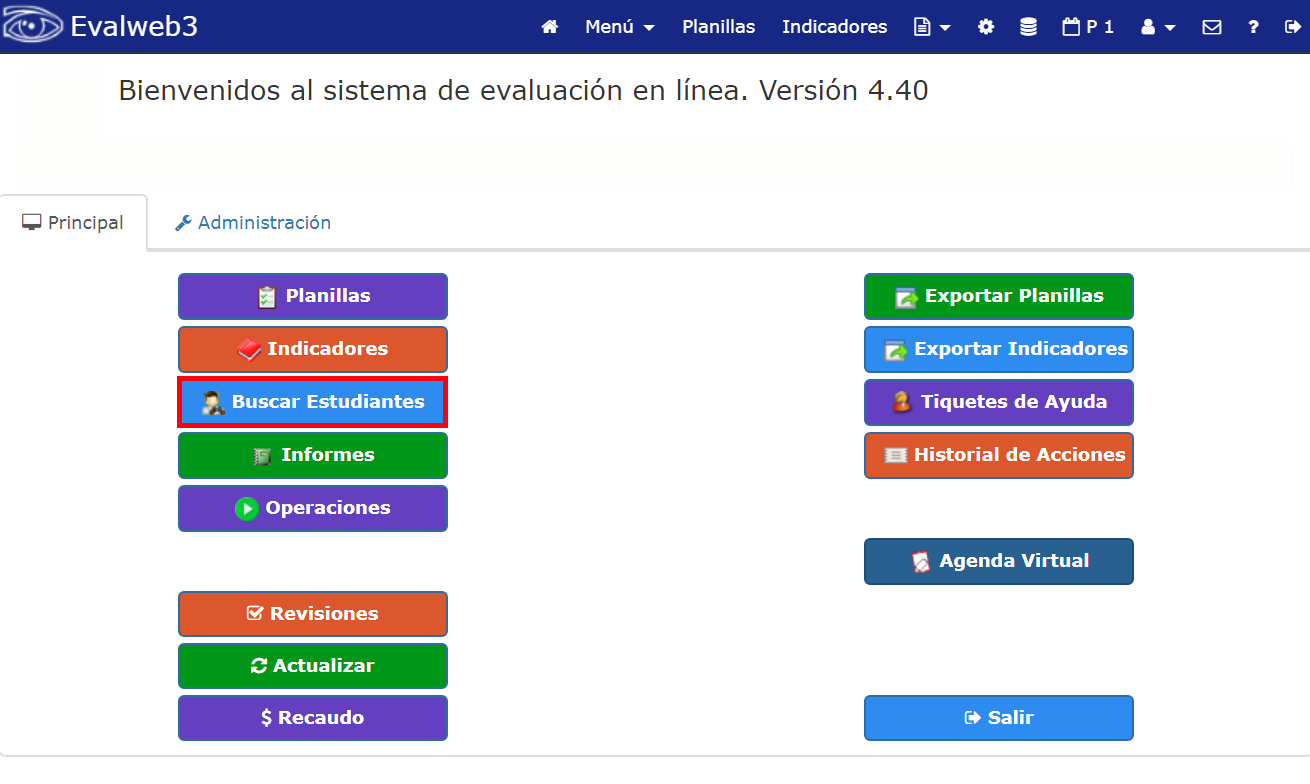The width and height of the screenshot is (1310, 784).
Task: Open Planillas from the navbar
Action: click(718, 27)
